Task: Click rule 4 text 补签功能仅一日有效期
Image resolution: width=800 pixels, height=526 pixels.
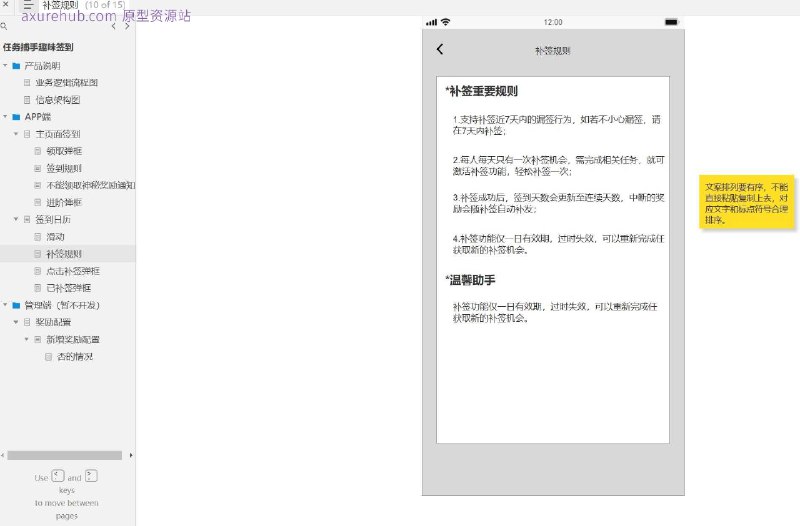Action: (x=558, y=244)
